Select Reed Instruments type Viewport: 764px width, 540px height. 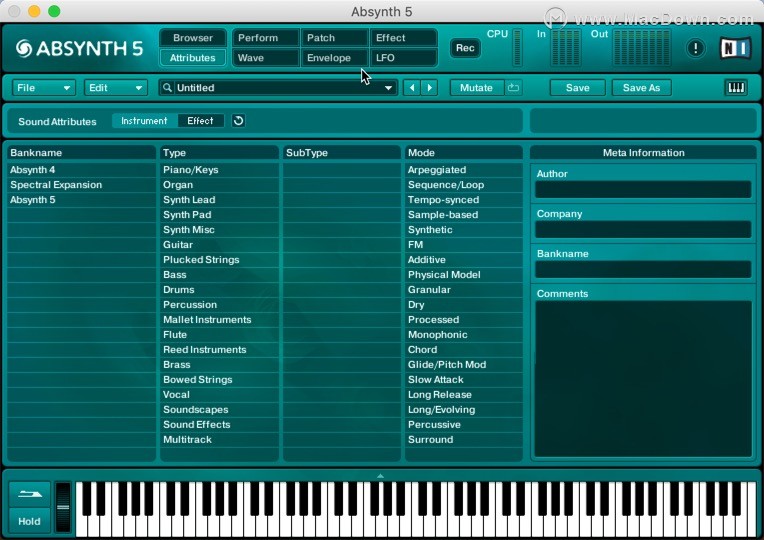click(219, 349)
